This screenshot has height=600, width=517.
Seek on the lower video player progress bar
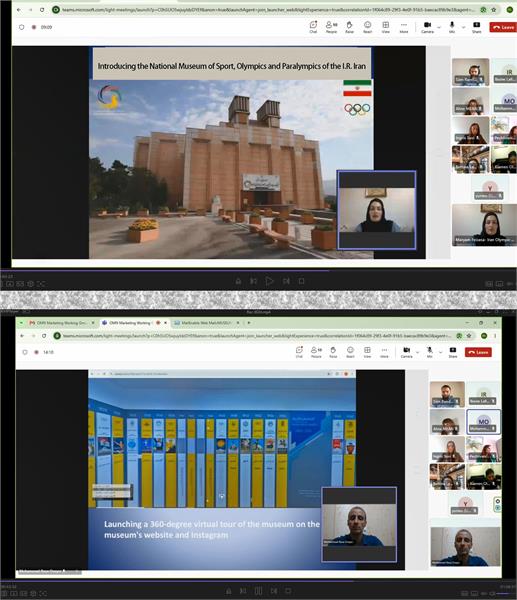click(x=258, y=580)
